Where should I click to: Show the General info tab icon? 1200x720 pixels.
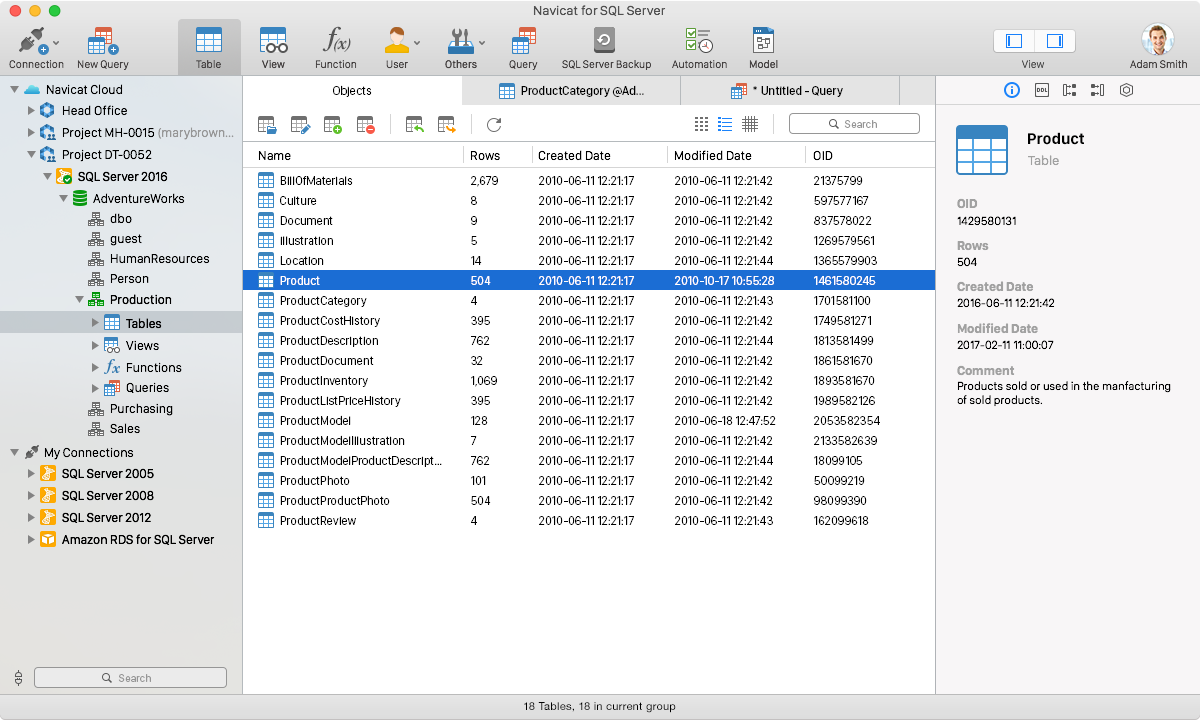coord(1011,90)
